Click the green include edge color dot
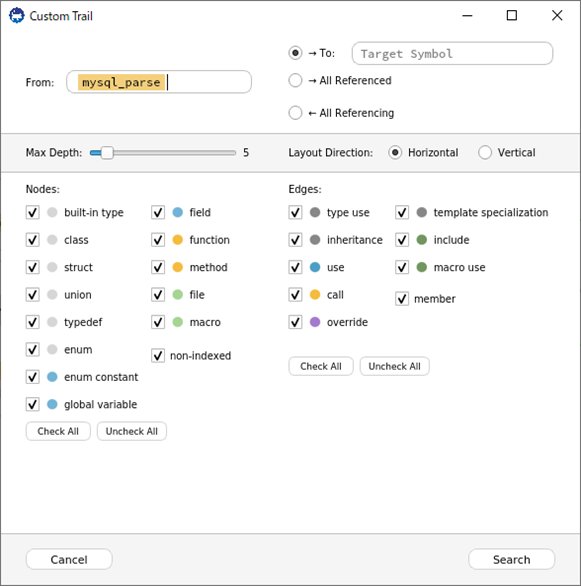 point(421,240)
